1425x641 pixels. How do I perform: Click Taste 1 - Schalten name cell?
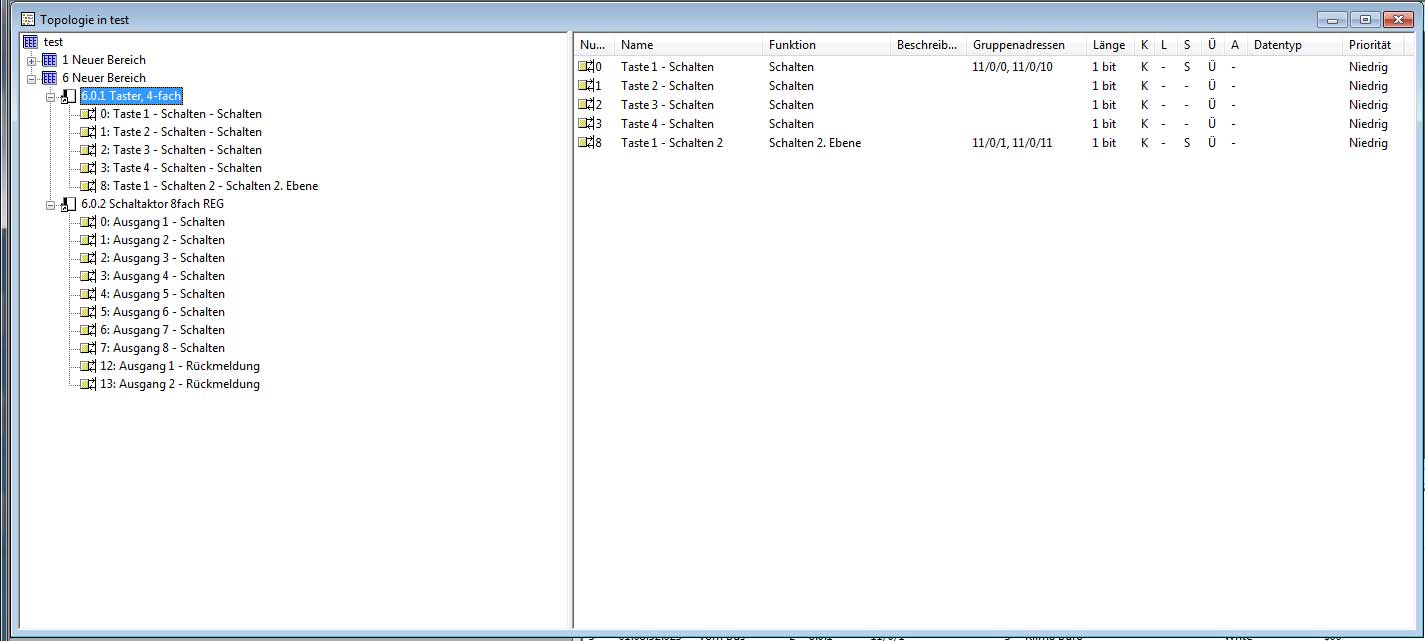[667, 67]
